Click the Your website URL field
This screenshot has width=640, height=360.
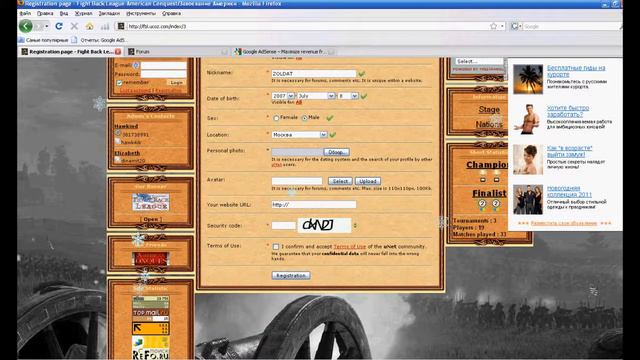tap(314, 204)
